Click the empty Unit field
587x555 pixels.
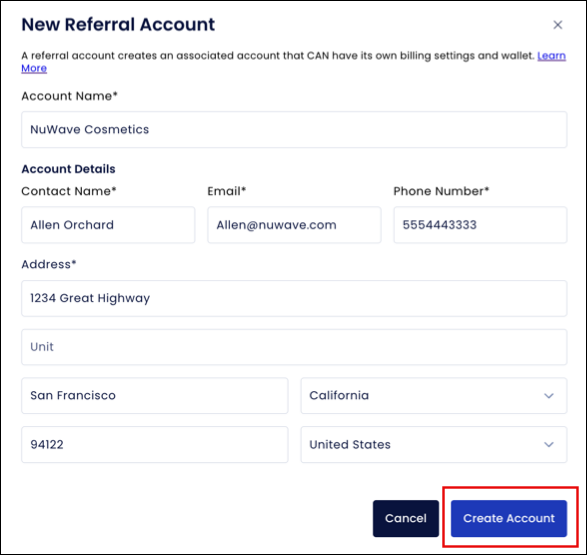coord(294,347)
